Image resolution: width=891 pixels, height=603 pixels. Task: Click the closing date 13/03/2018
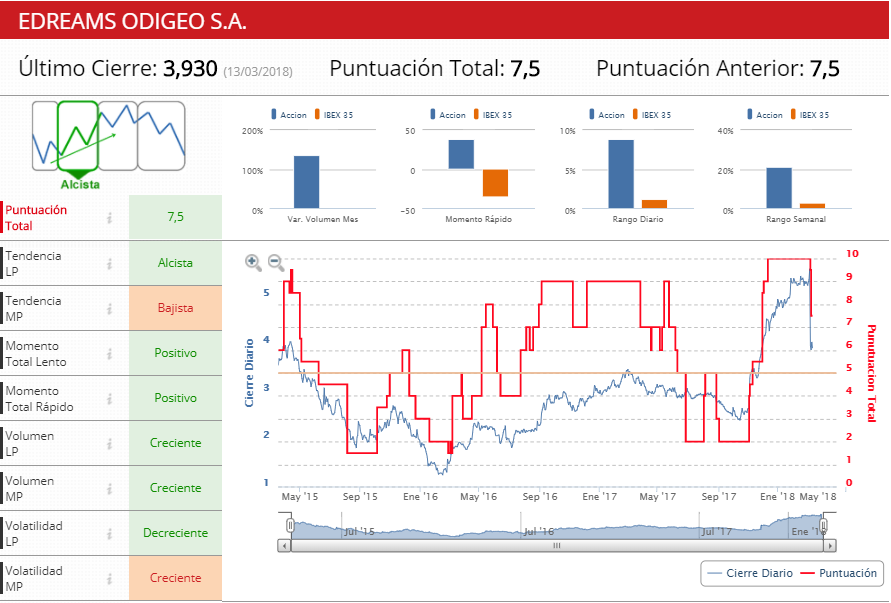(x=258, y=72)
